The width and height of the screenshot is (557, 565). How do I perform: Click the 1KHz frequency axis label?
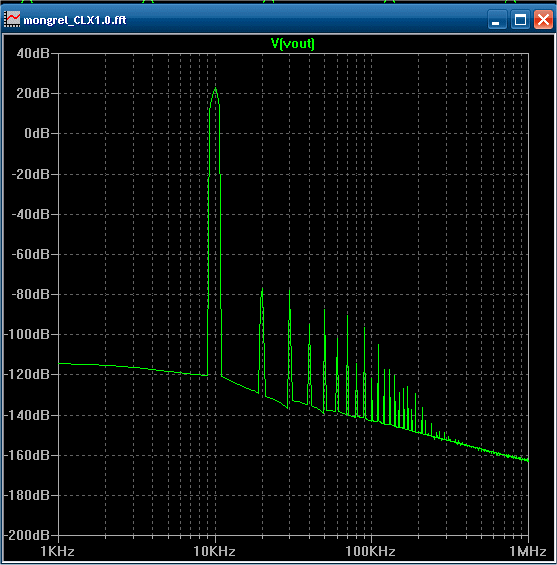tap(58, 551)
